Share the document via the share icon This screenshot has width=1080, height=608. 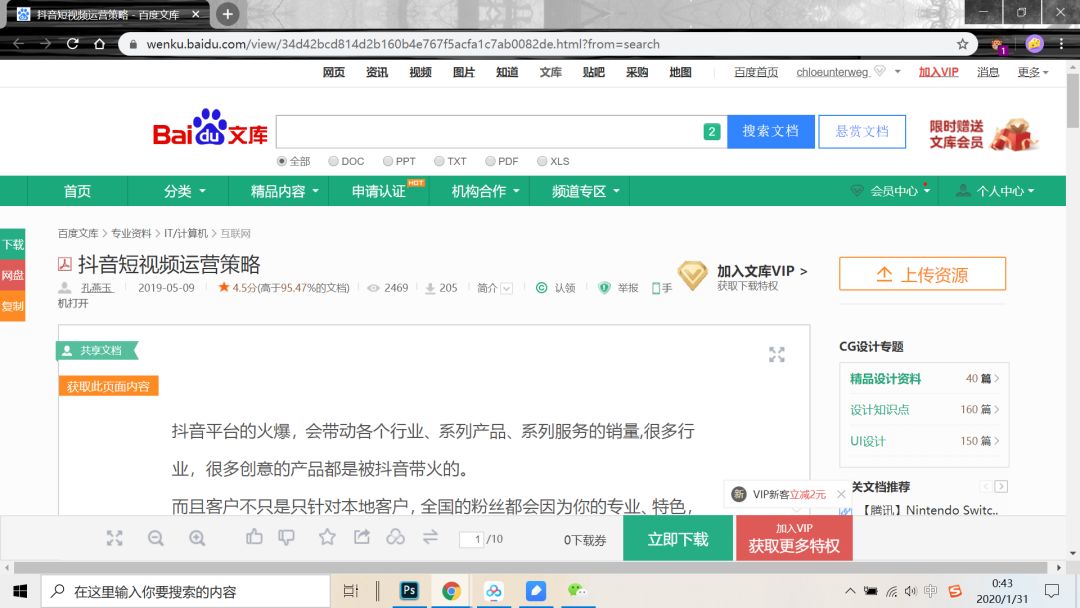362,537
